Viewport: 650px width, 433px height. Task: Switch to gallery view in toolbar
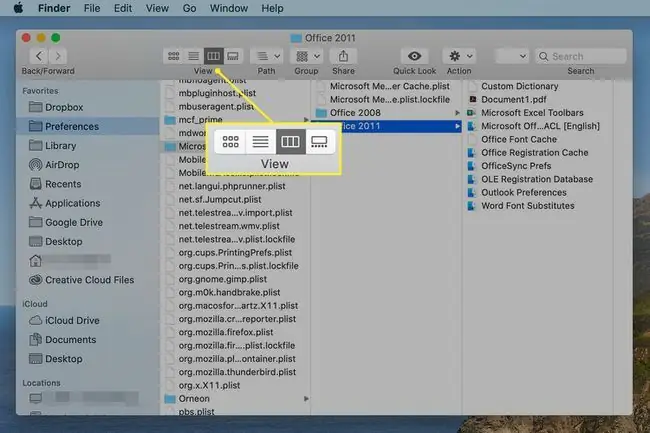pos(233,56)
